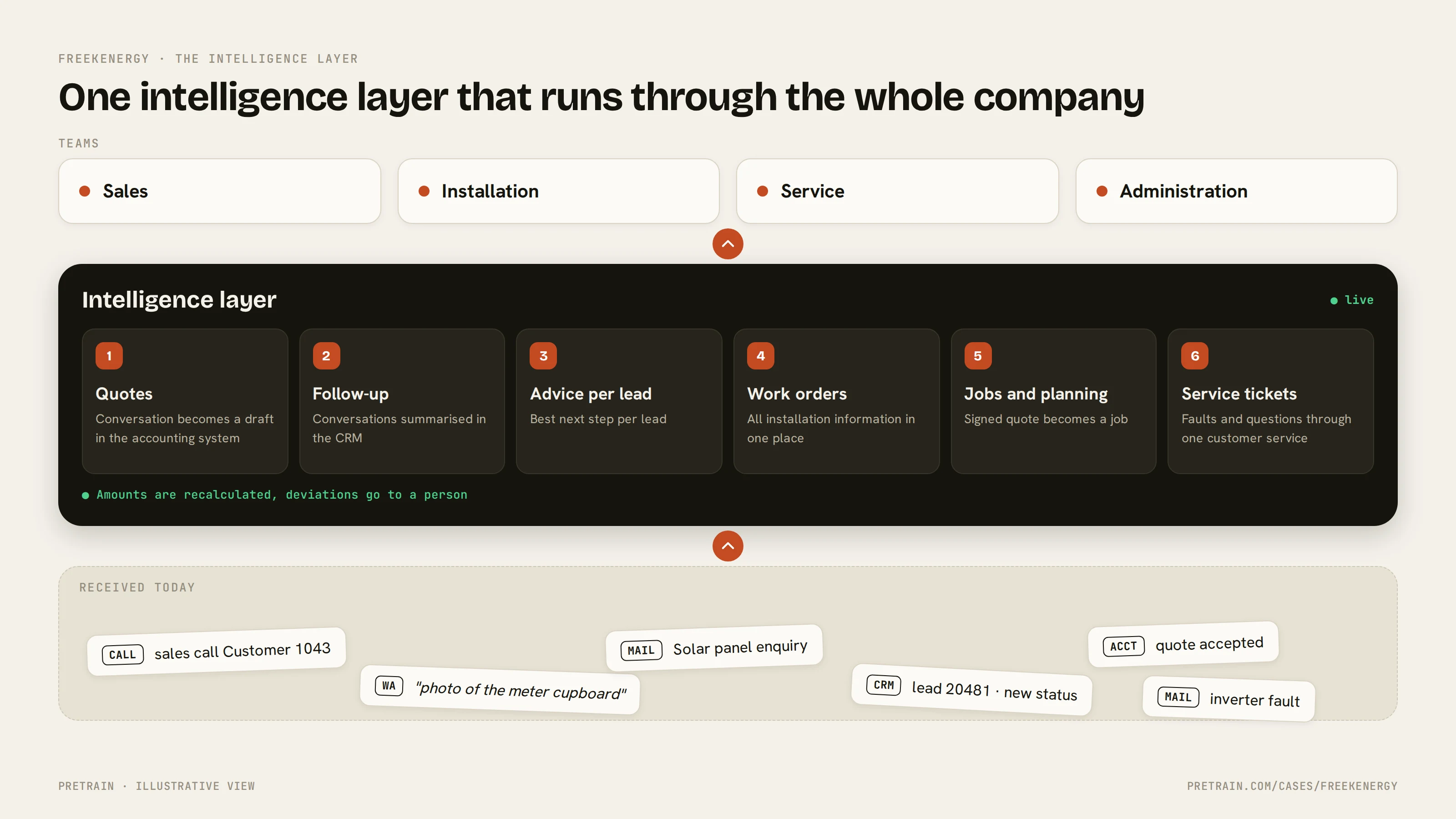The width and height of the screenshot is (1456, 819).
Task: Open the Quotes capability card
Action: 185,401
